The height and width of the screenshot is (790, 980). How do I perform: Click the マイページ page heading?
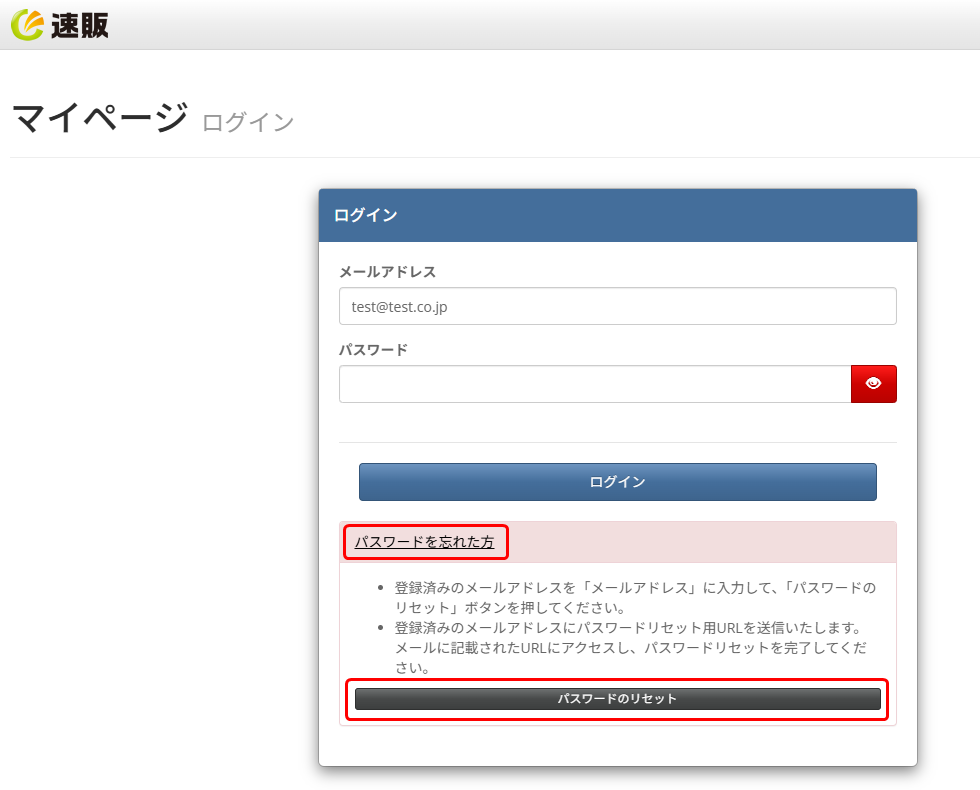[x=99, y=119]
